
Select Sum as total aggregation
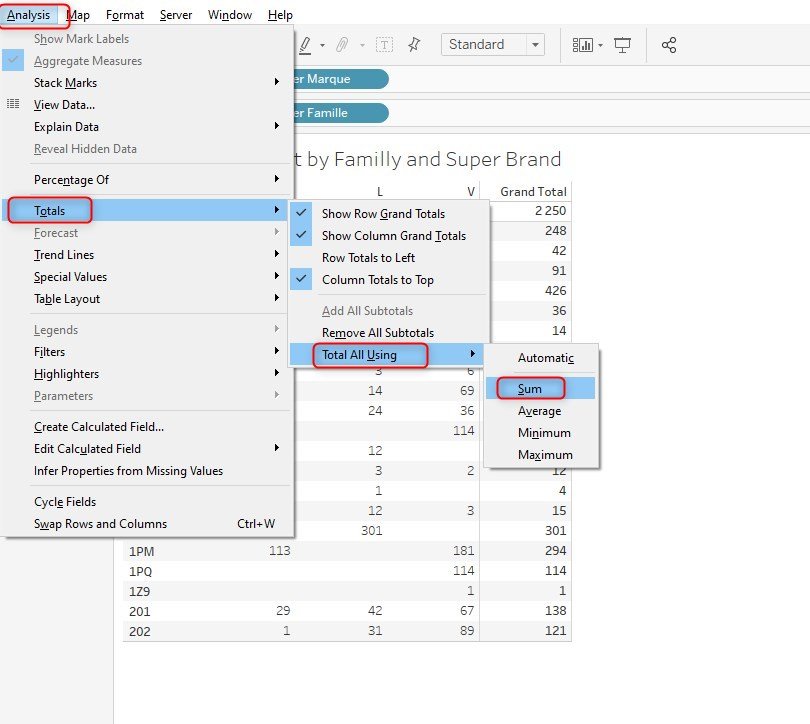540,388
